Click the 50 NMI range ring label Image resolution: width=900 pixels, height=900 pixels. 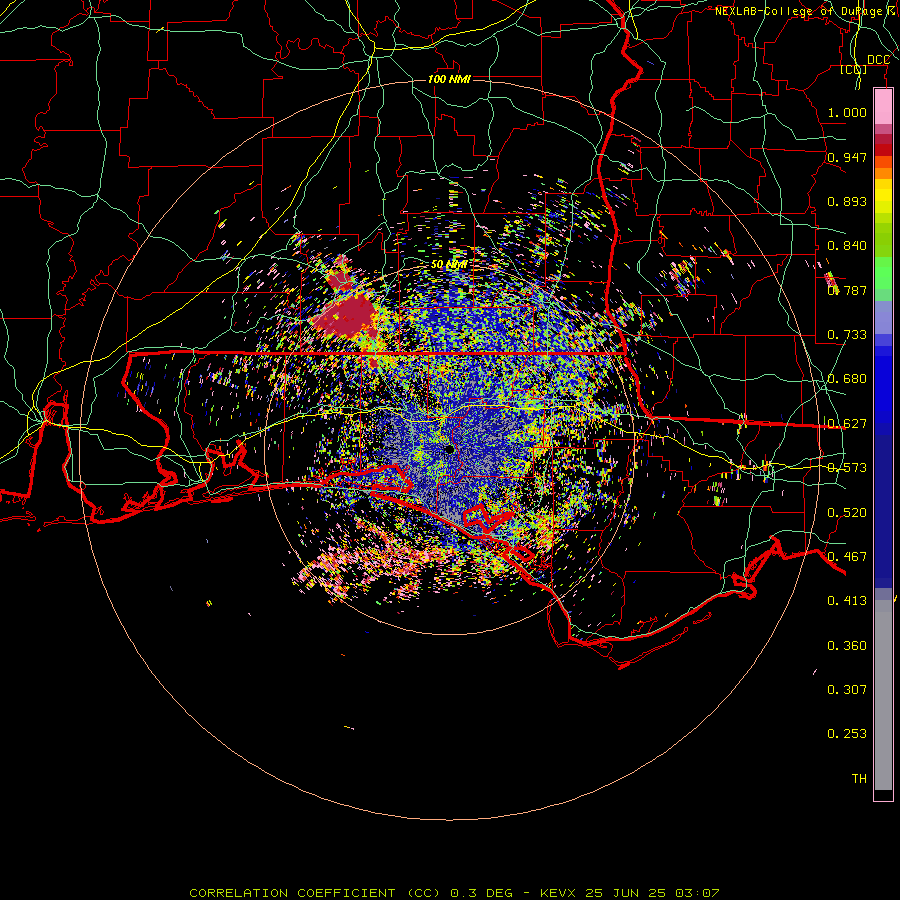[449, 265]
